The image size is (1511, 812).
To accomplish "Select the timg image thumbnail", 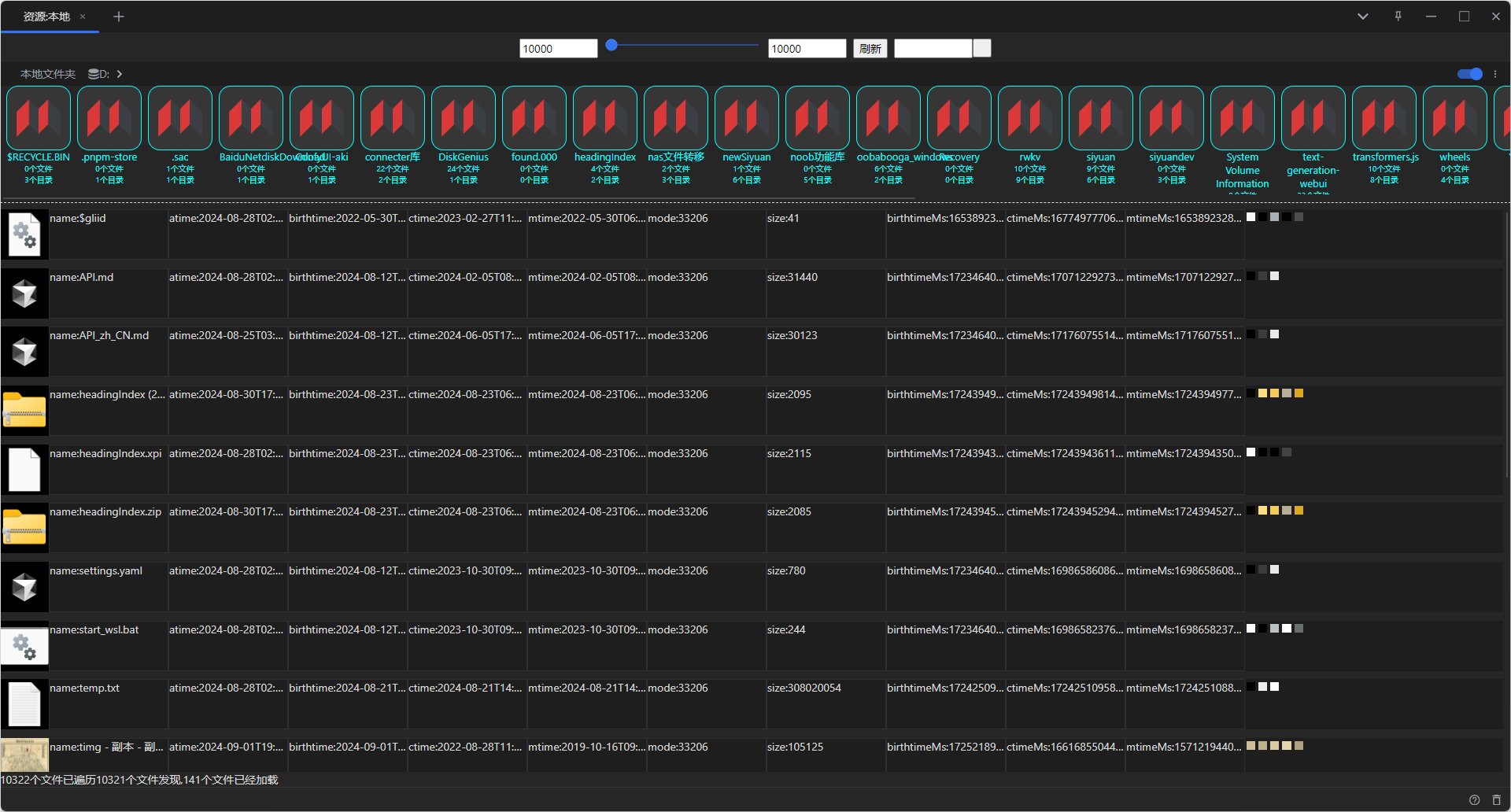I will pos(24,755).
